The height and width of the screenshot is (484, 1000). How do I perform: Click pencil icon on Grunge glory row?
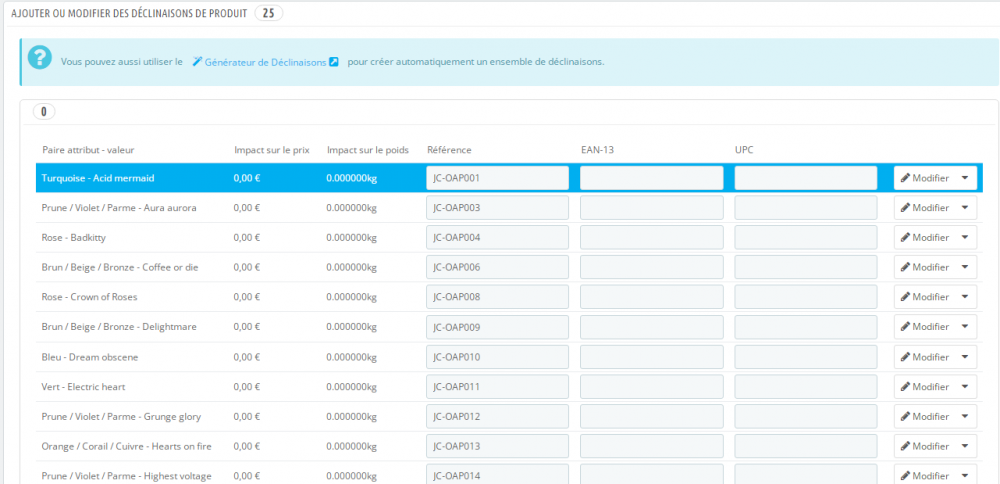click(x=905, y=416)
